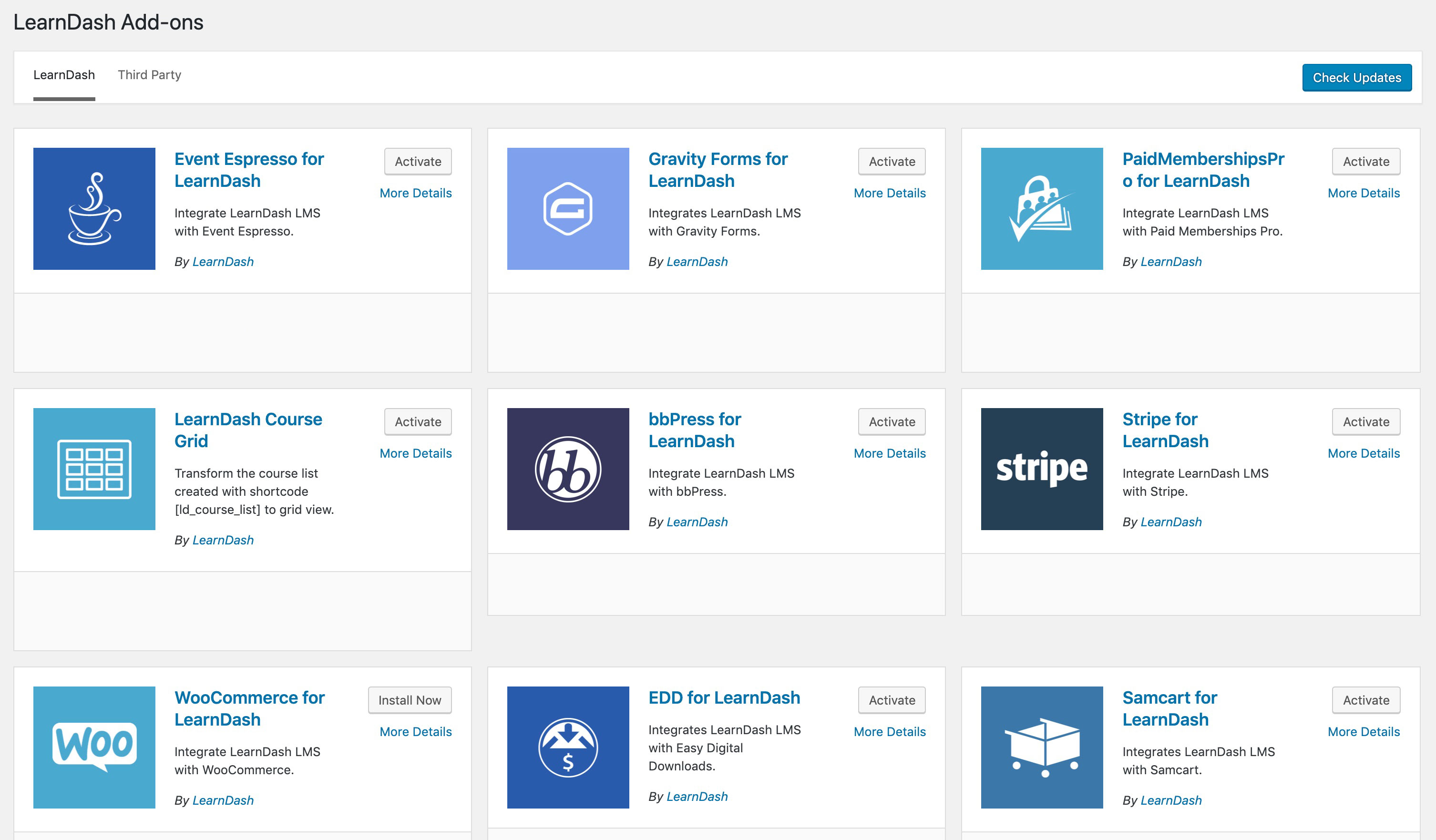Click the EDD dollar-sign icon

(x=568, y=747)
